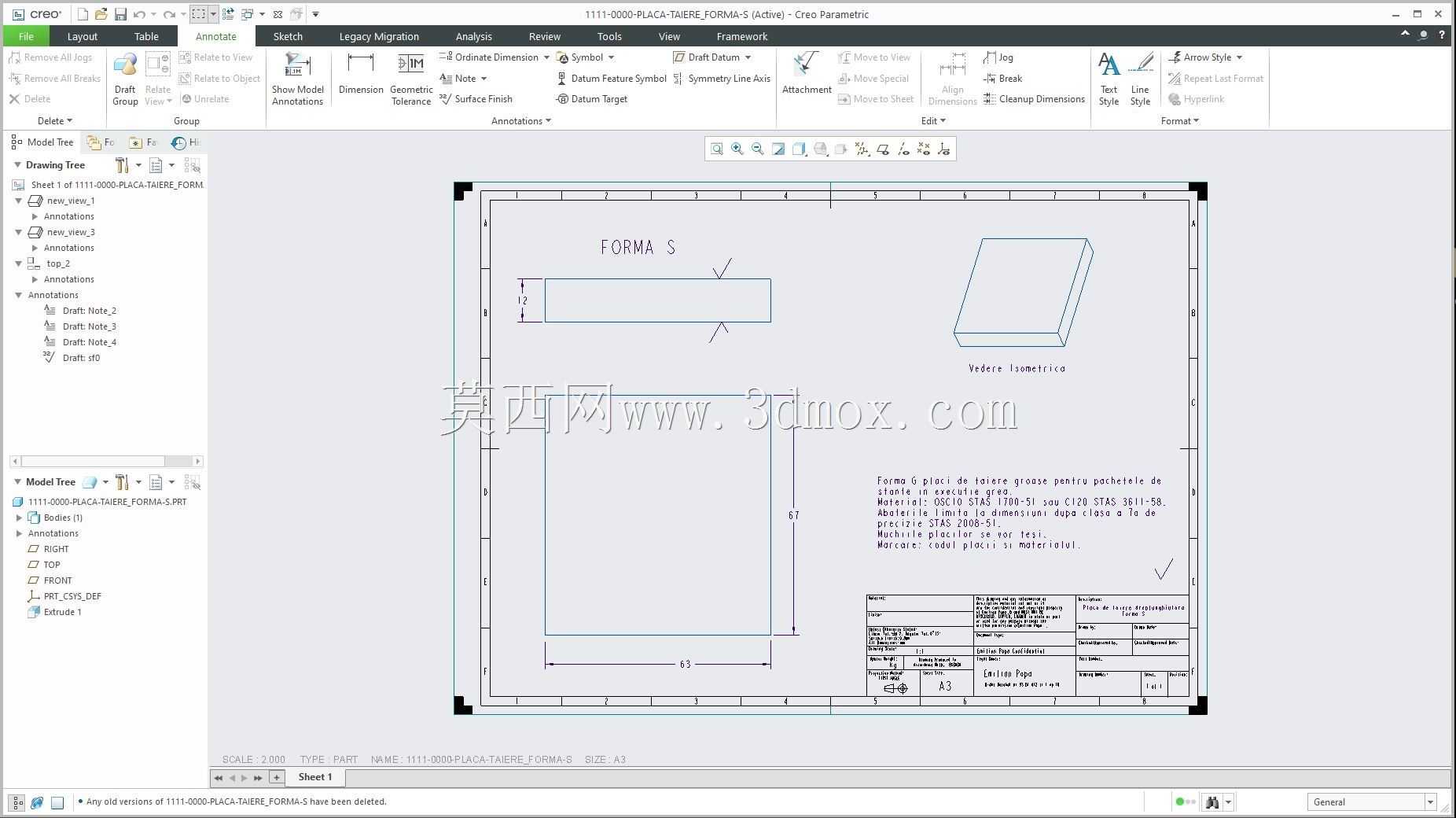
Task: Switch to the Table tab
Action: pyautogui.click(x=146, y=36)
